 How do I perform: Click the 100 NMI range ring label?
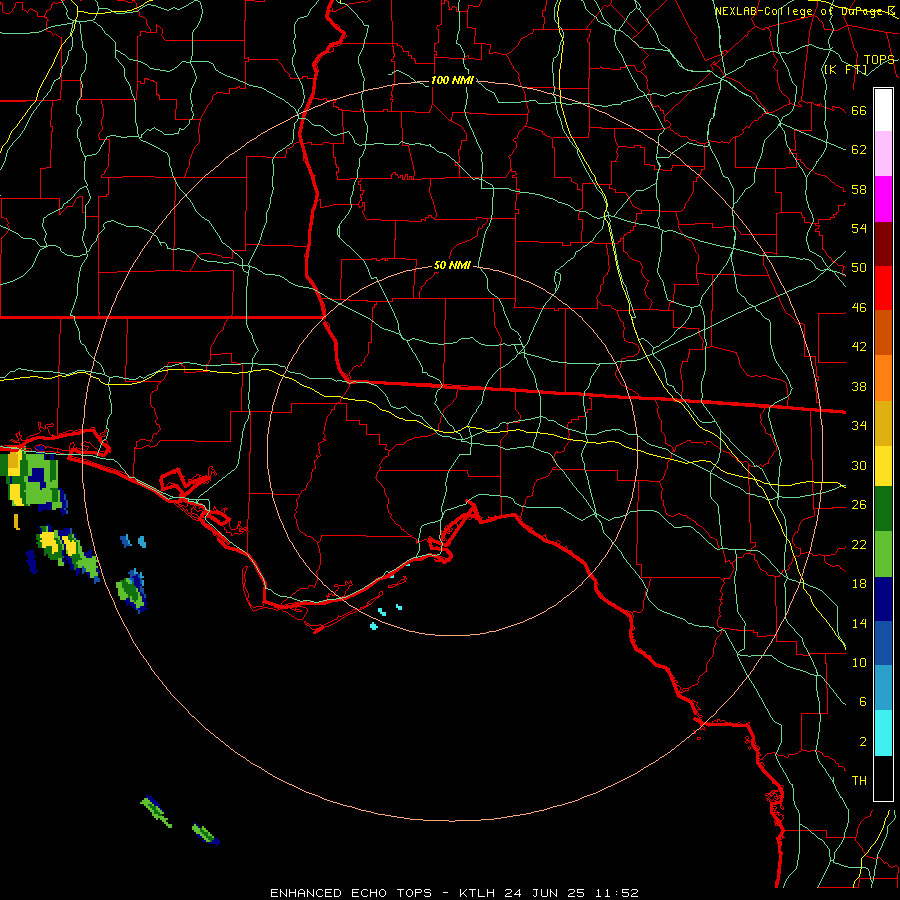point(452,80)
